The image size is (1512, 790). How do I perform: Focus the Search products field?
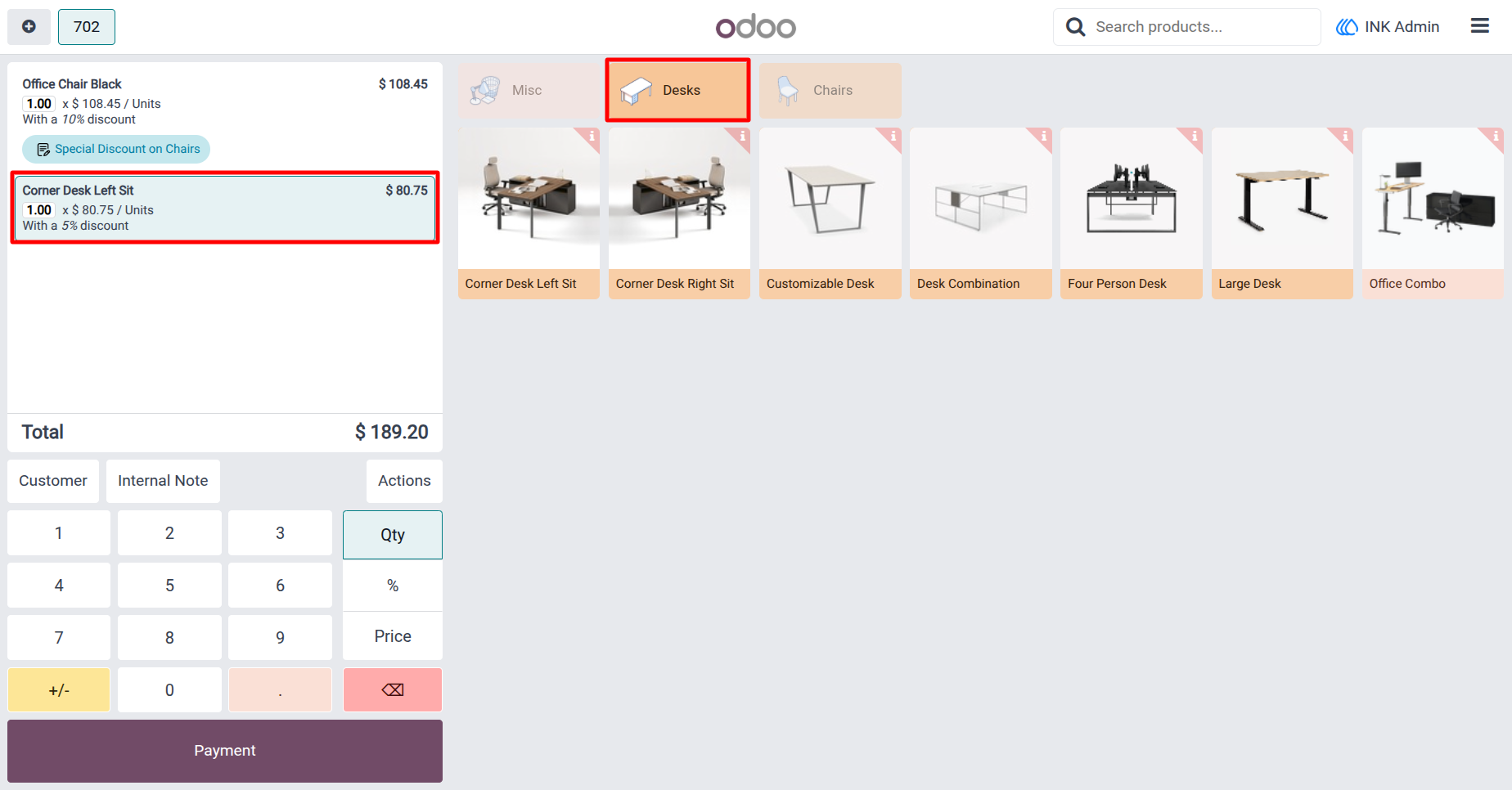1186,27
